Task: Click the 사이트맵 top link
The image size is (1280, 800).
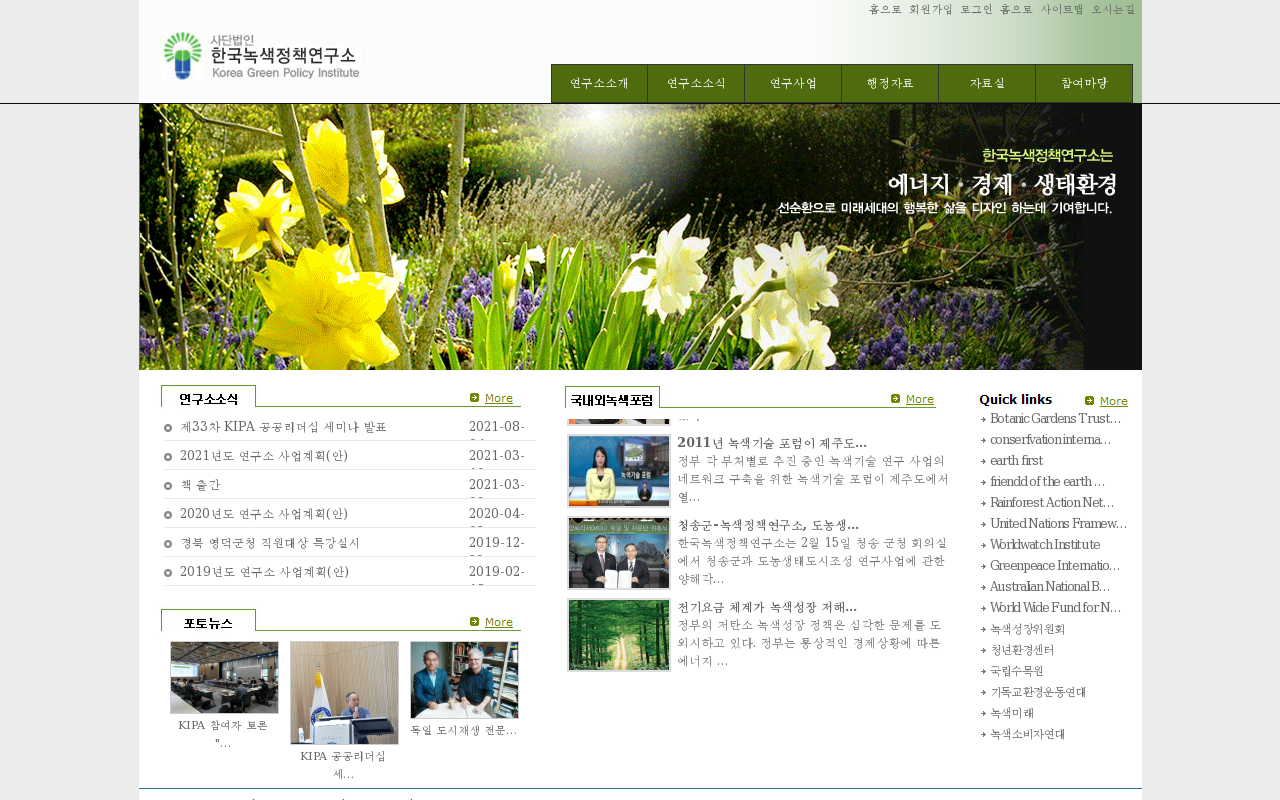Action: [1061, 9]
